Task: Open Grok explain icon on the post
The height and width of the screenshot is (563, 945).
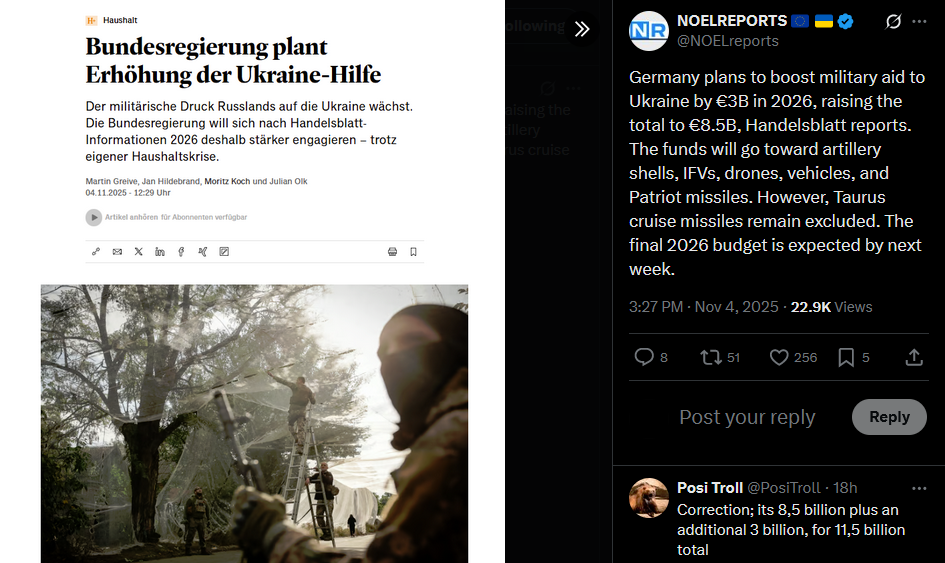Action: tap(893, 22)
